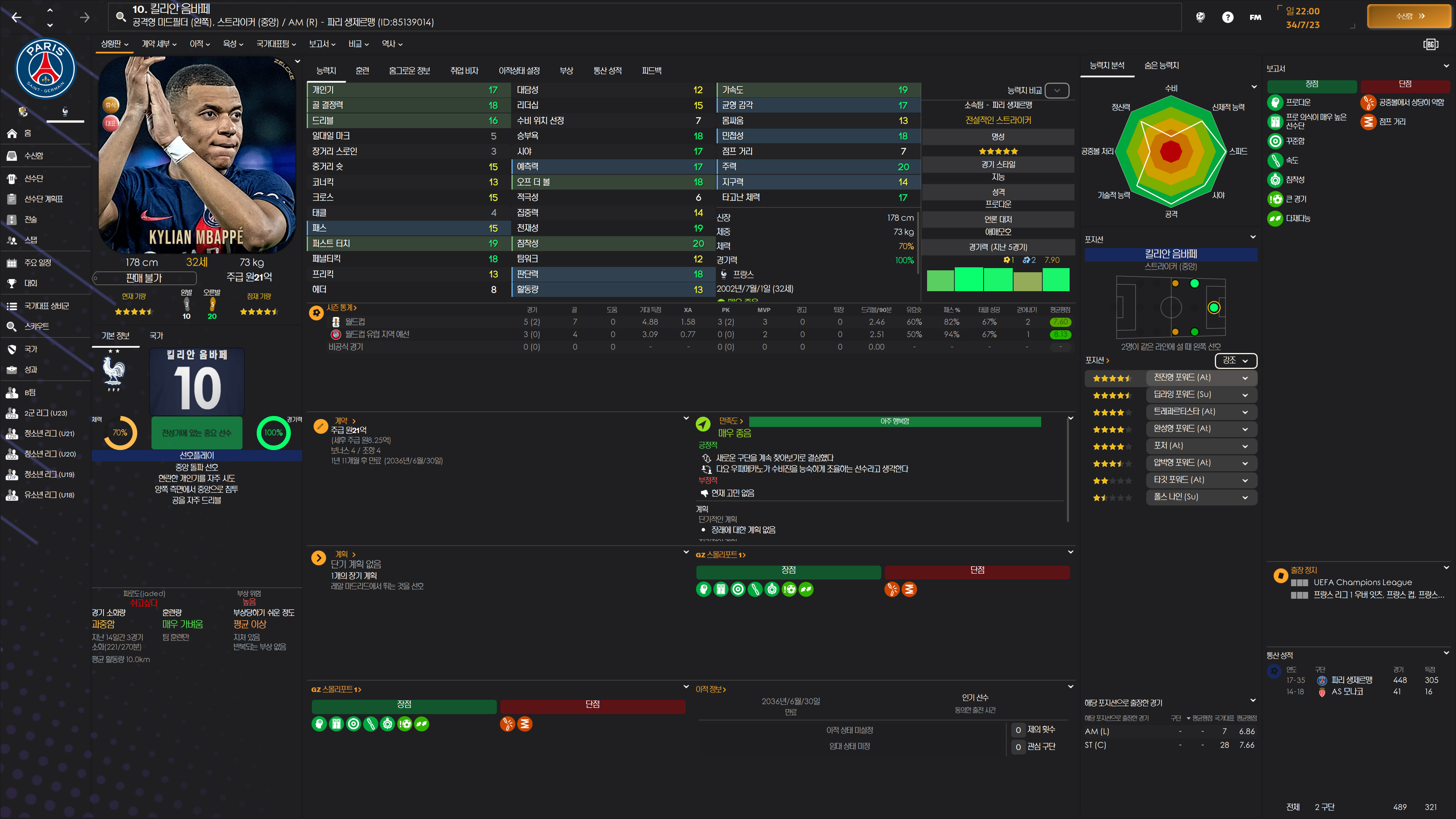Select the AS 모나코 career row

pyautogui.click(x=1359, y=692)
